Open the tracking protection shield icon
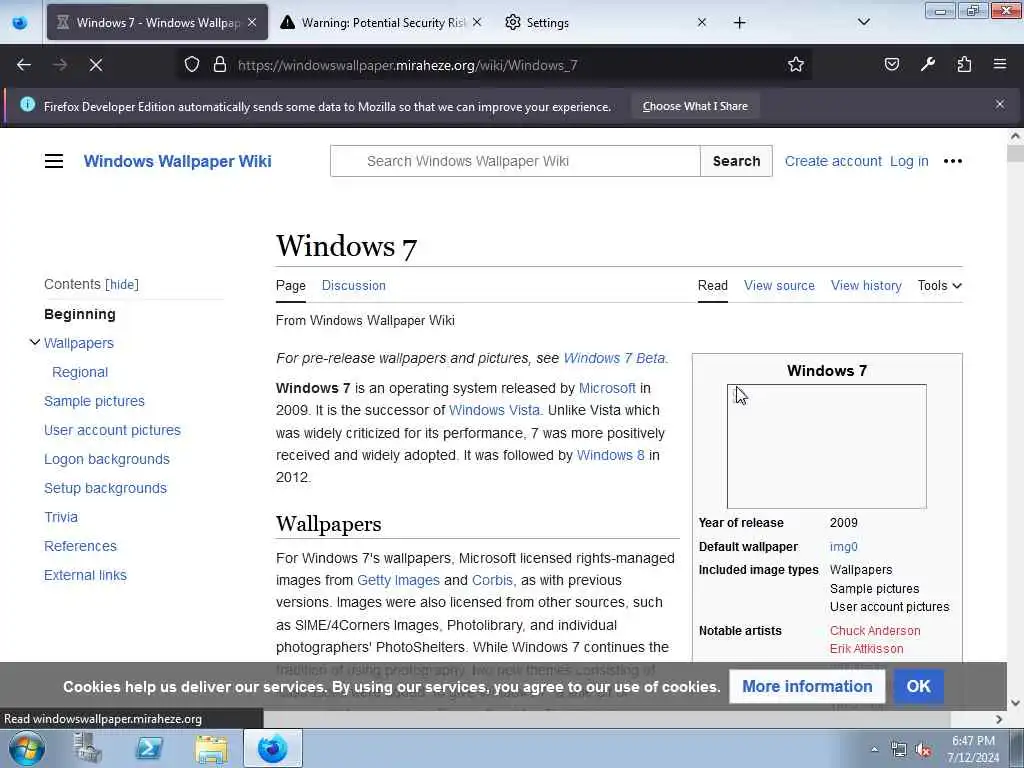This screenshot has height=768, width=1024. (191, 65)
